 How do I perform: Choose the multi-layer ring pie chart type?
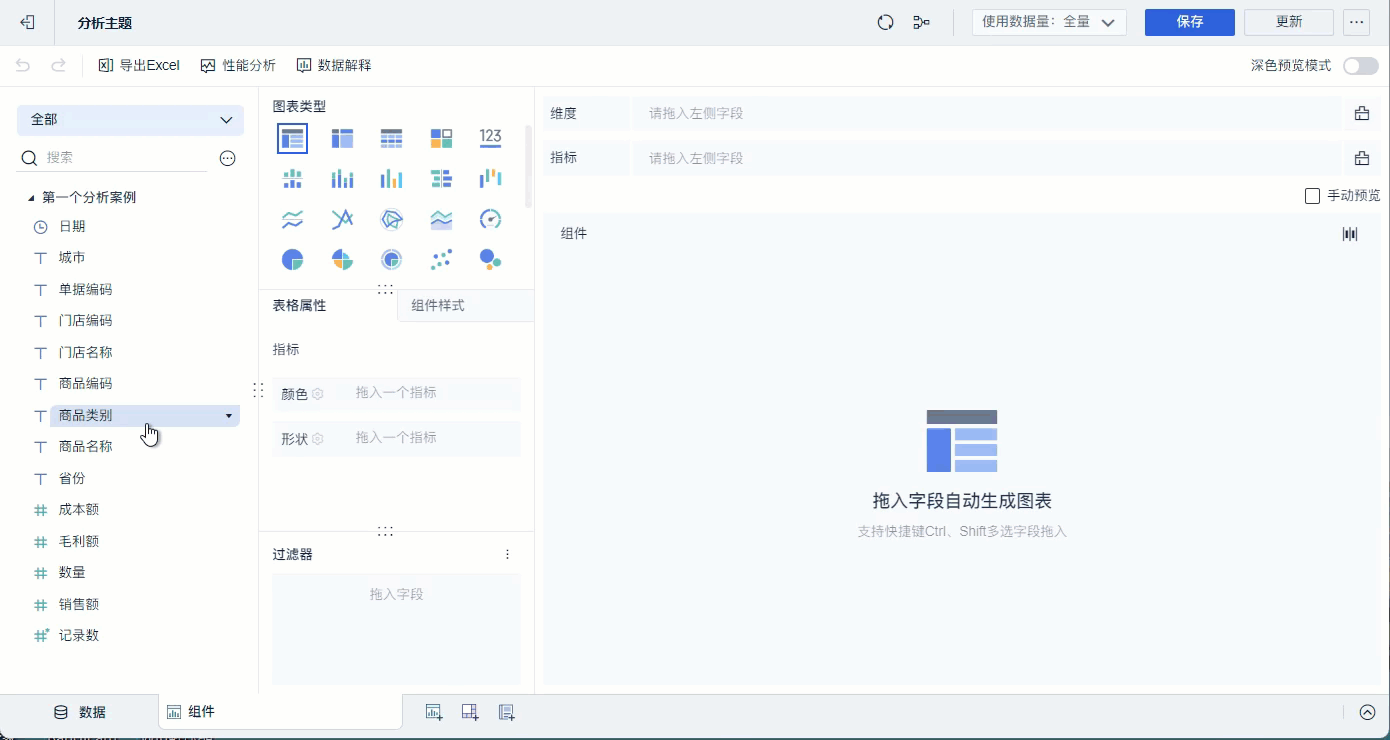(391, 260)
